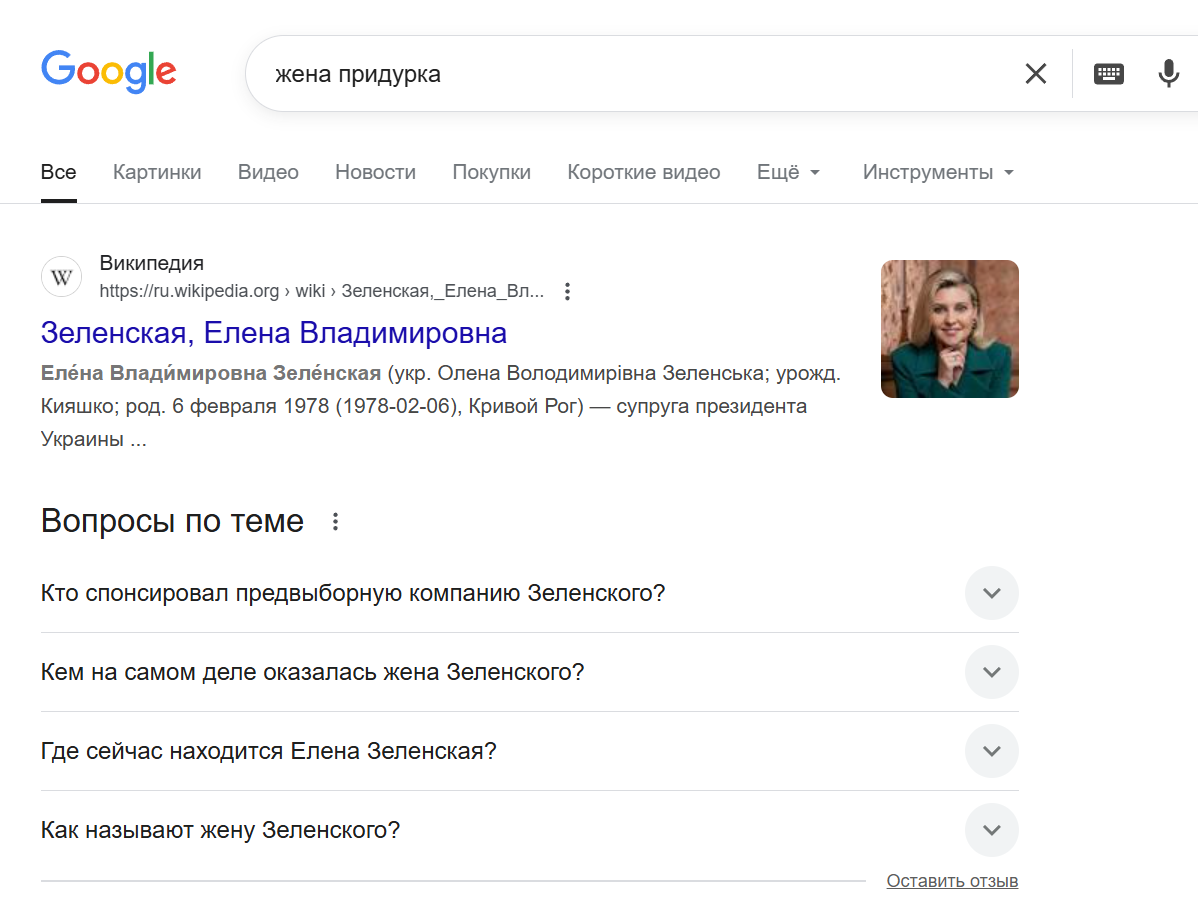Go to the Короткие видео tab
Image resolution: width=1198 pixels, height=902 pixels.
[643, 172]
